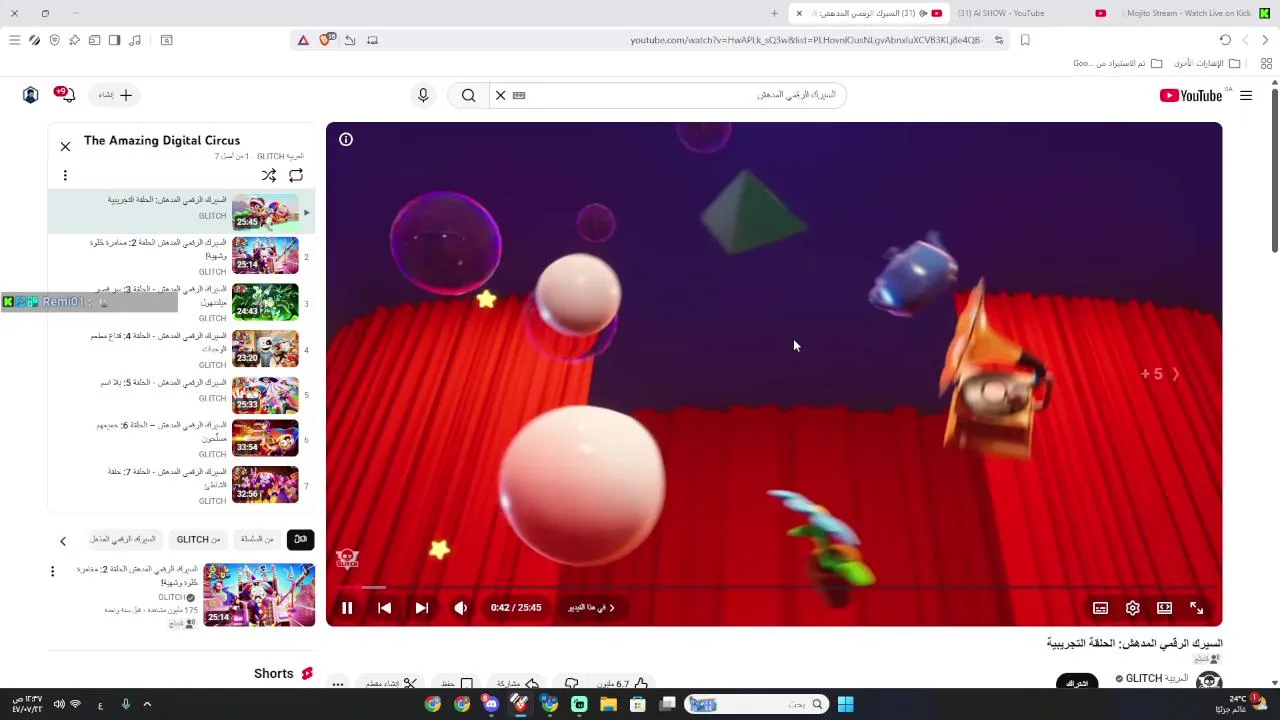Toggle browser sidebar panel

click(114, 40)
